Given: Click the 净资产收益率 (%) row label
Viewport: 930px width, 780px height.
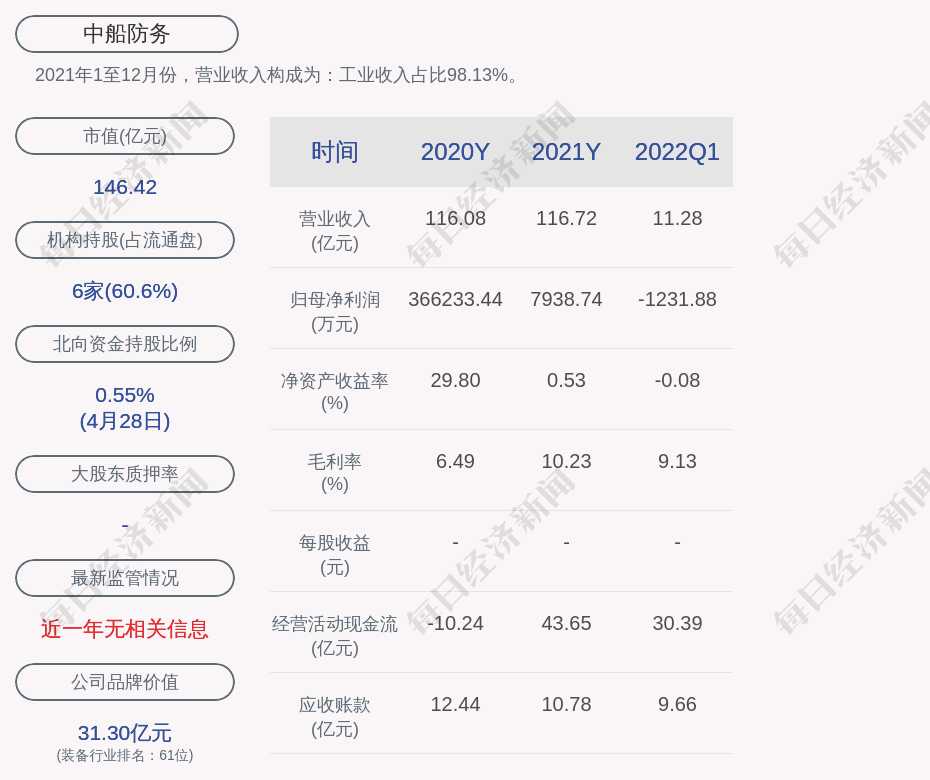Looking at the screenshot, I should 335,391.
